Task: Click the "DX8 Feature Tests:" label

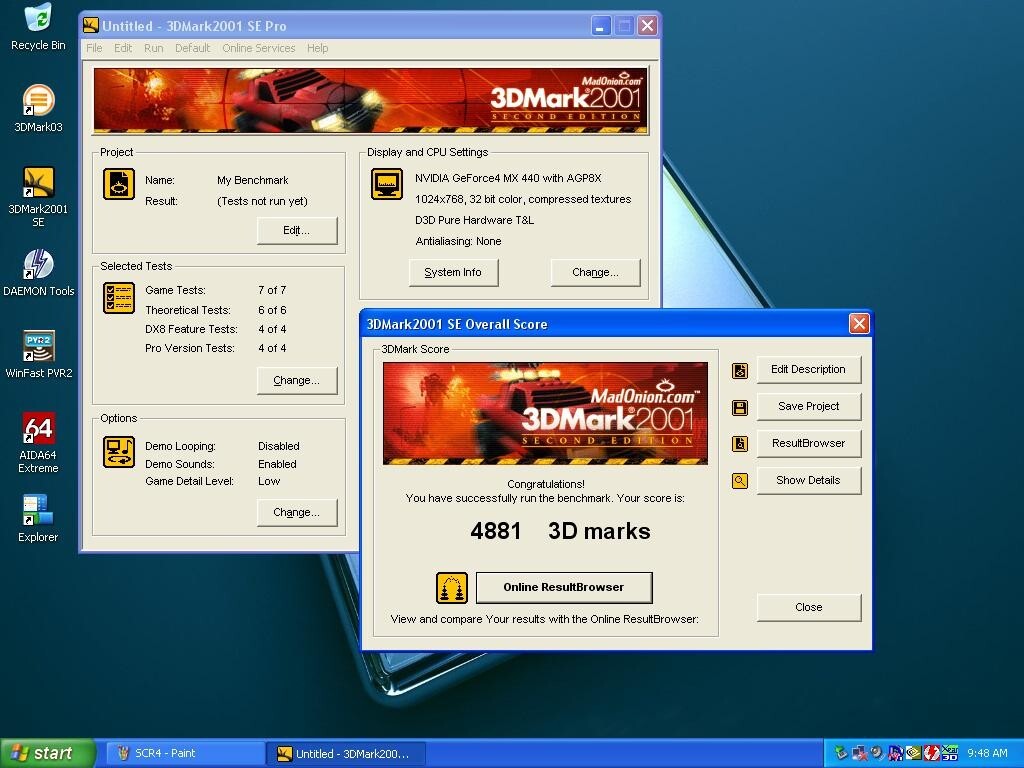Action: [x=191, y=329]
